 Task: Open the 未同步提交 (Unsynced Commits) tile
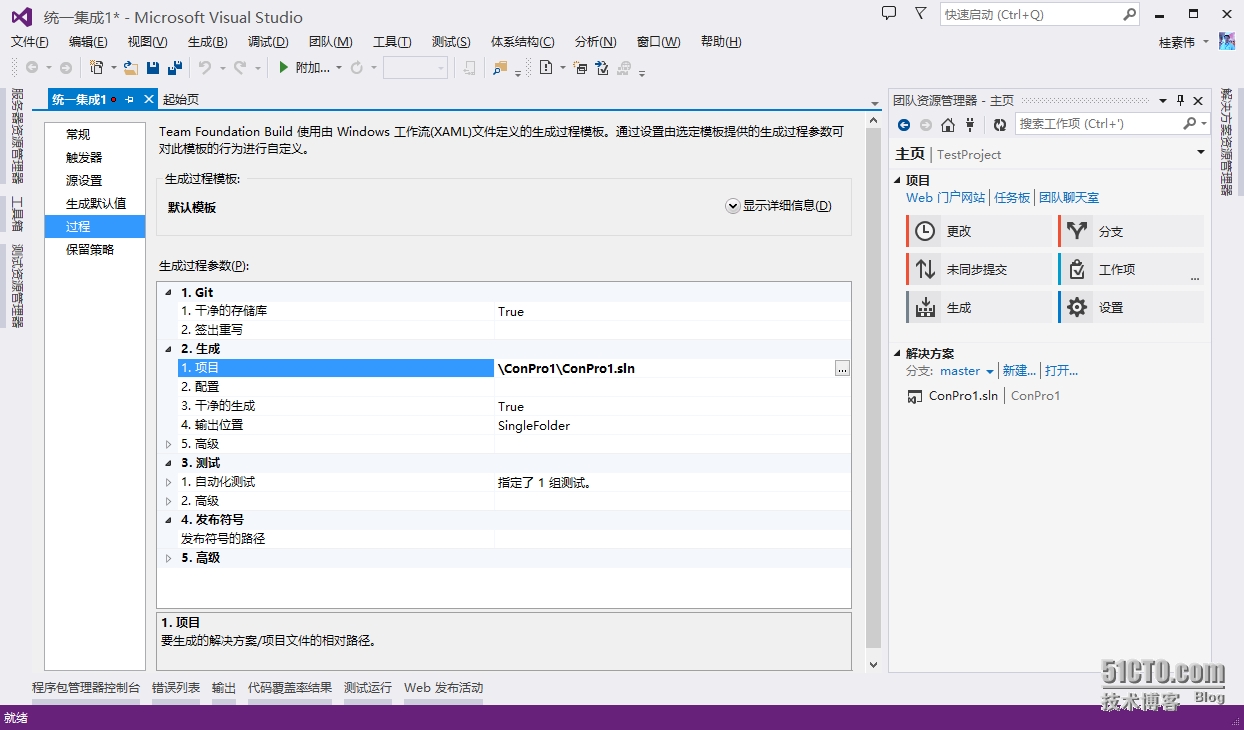click(x=980, y=269)
